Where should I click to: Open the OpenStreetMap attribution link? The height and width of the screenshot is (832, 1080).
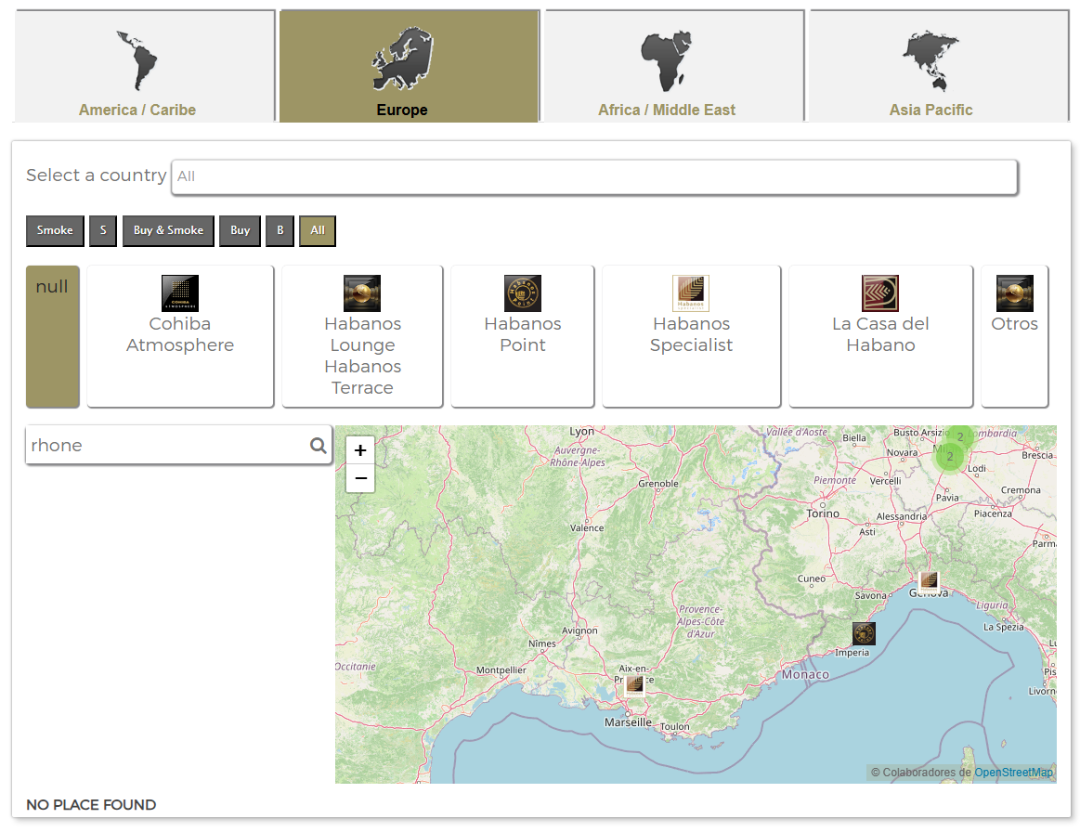pyautogui.click(x=1013, y=772)
